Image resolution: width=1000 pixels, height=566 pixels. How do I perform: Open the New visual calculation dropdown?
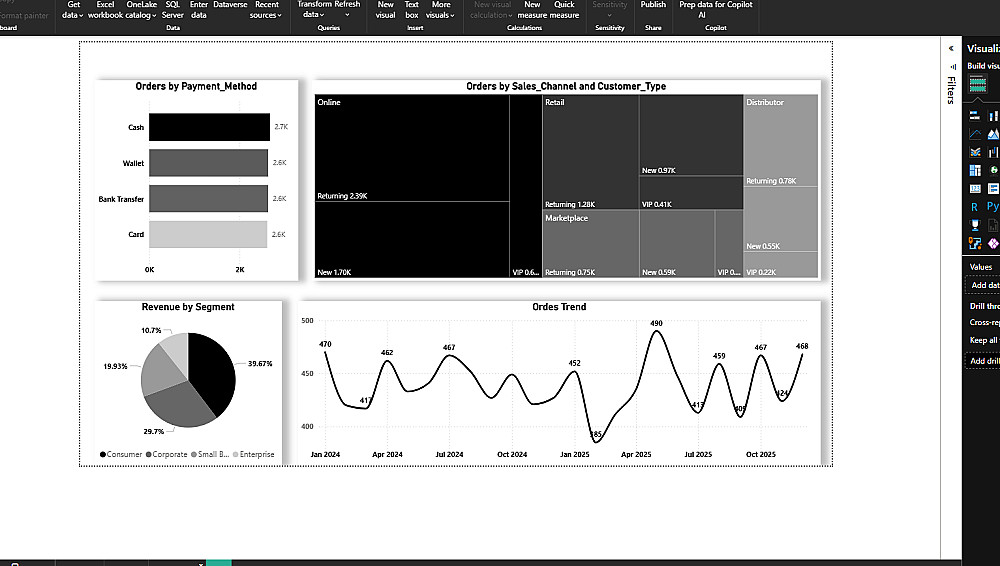[491, 10]
